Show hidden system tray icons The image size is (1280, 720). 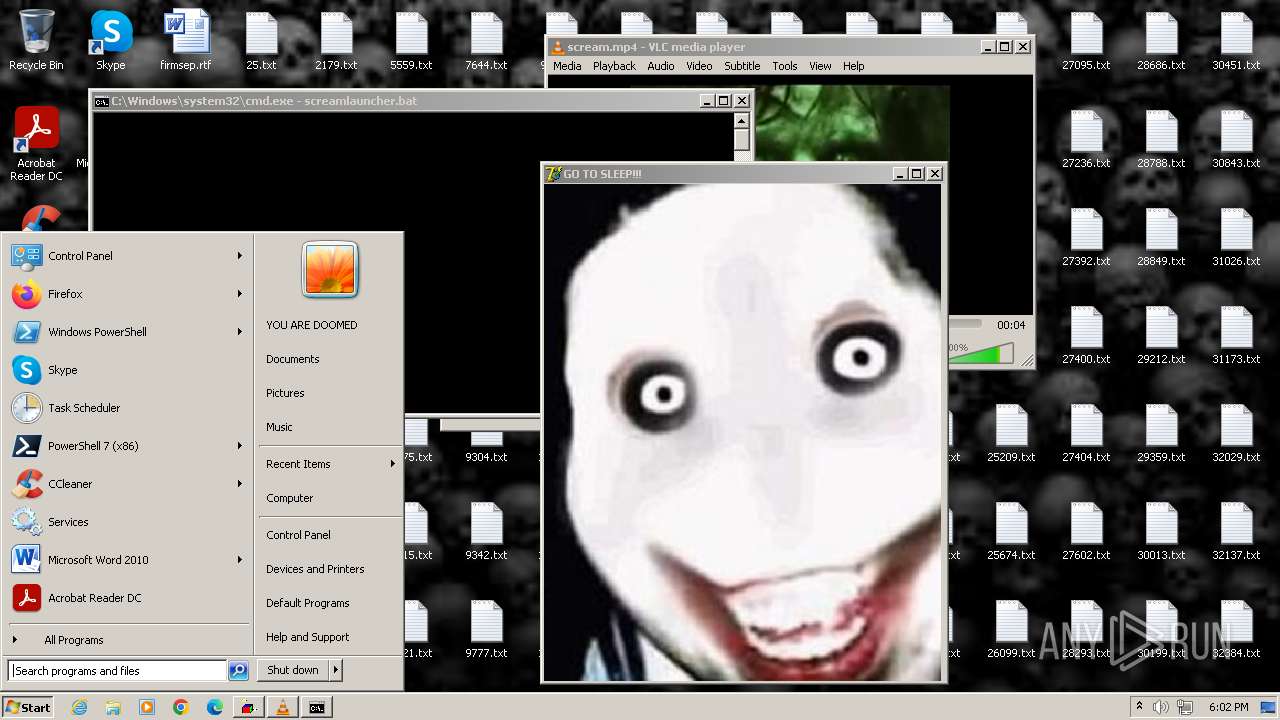[1139, 707]
